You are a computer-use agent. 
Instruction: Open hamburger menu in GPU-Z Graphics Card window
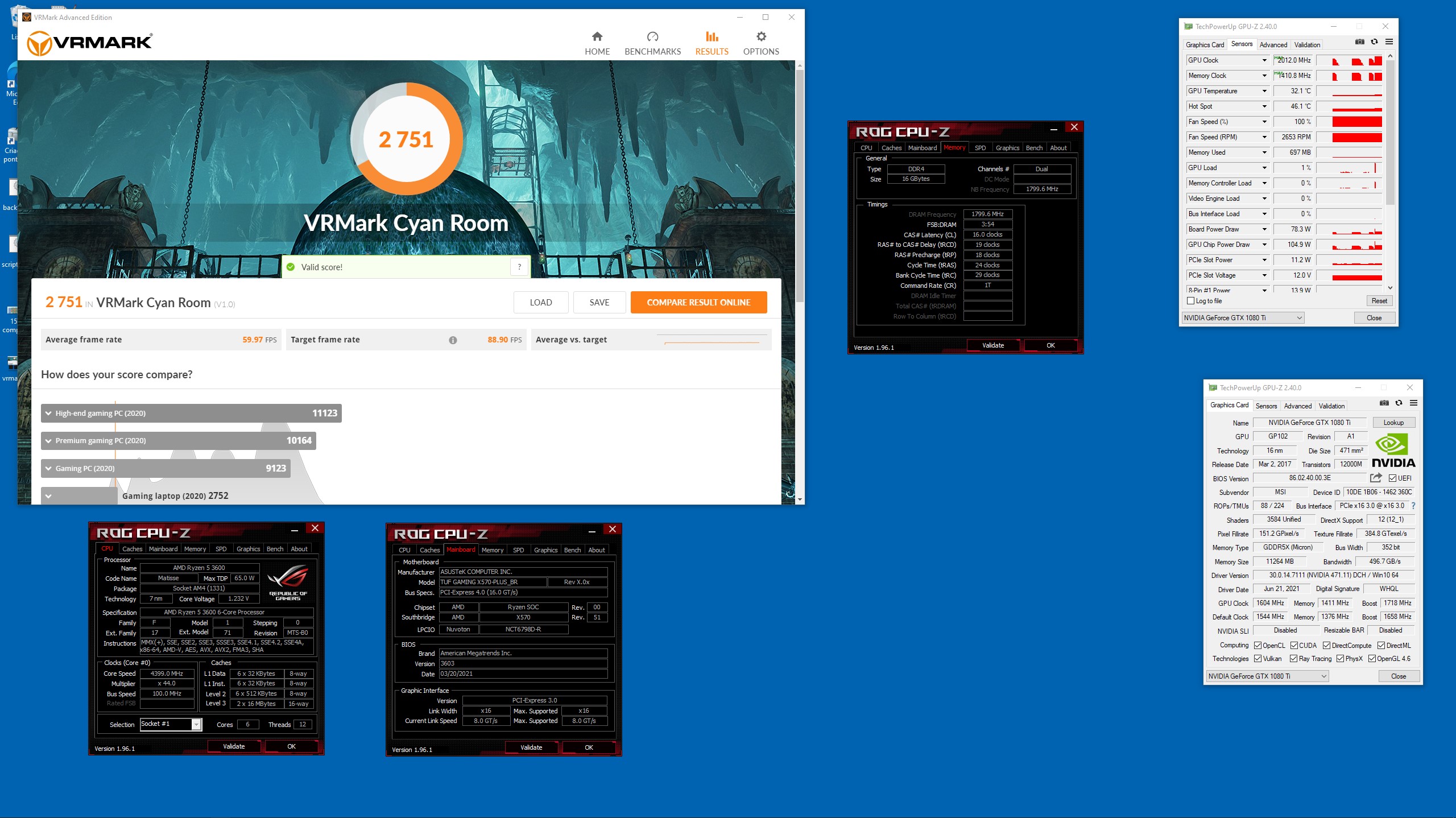(x=1413, y=403)
